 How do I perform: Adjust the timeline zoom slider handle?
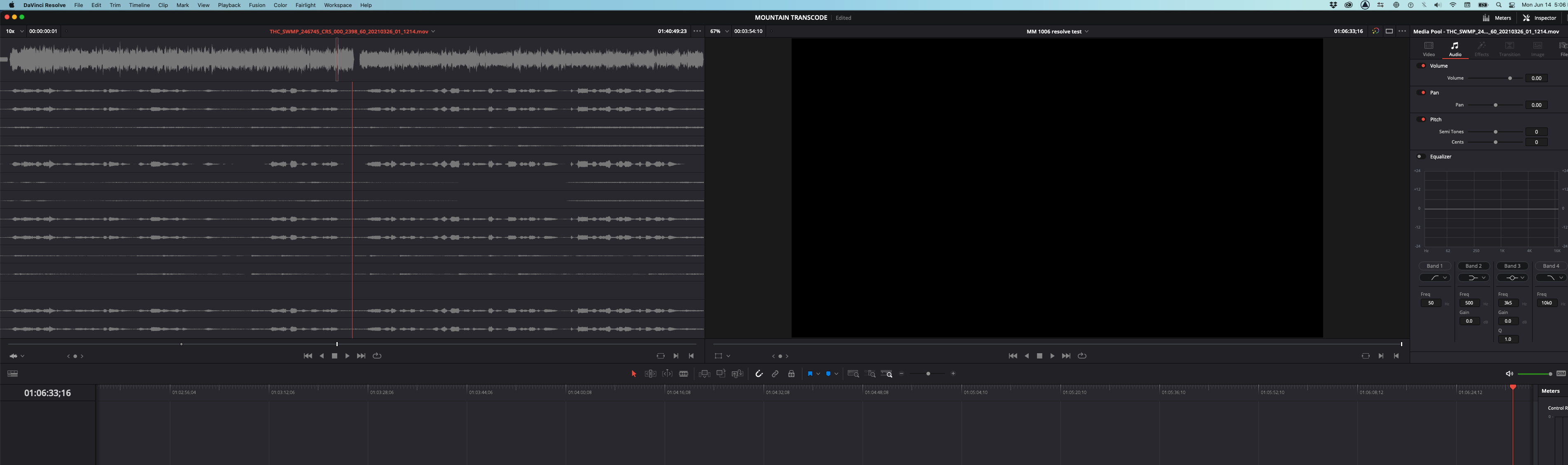(x=928, y=373)
